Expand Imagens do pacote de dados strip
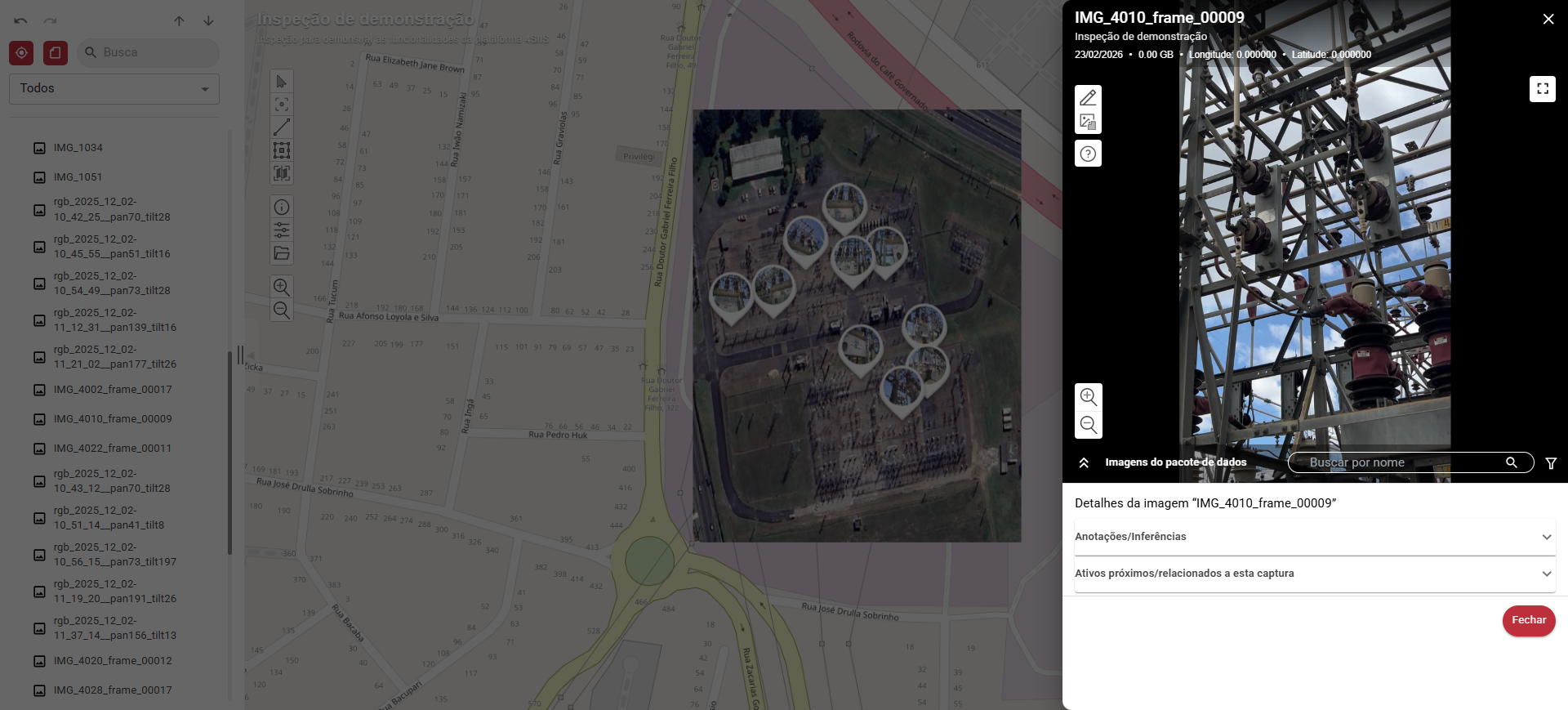 coord(1084,463)
